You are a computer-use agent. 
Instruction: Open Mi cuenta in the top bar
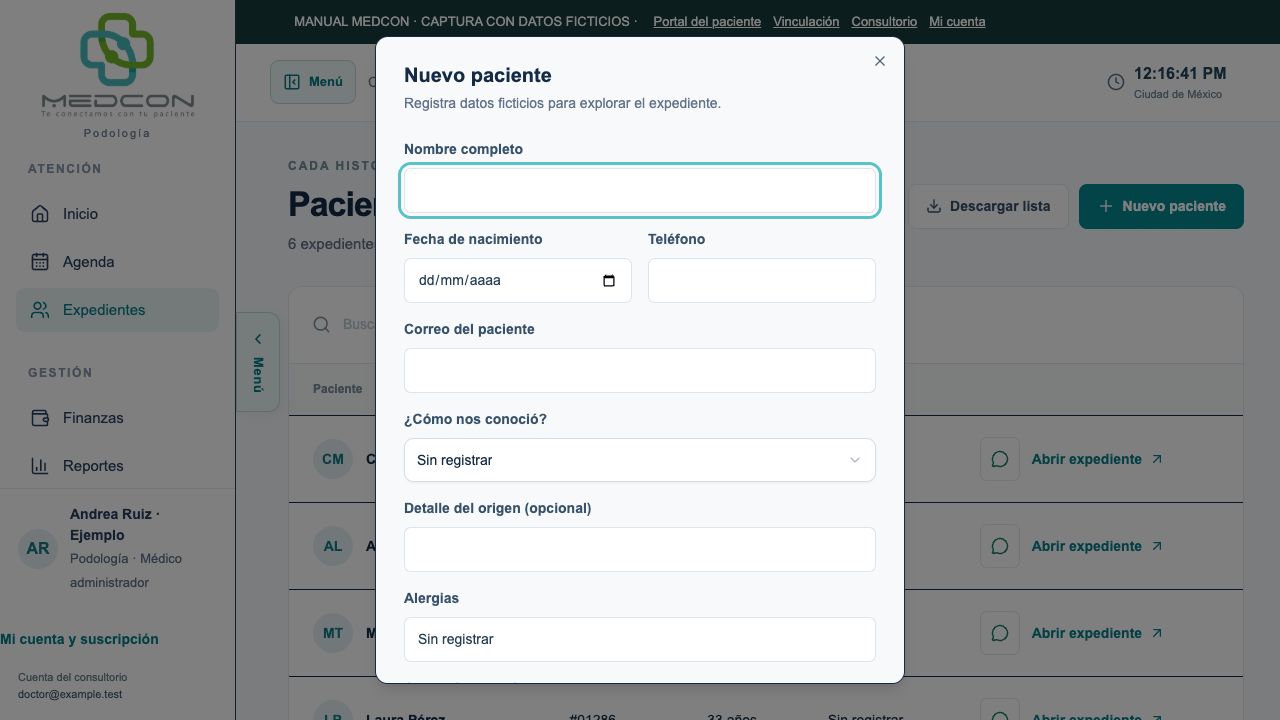pyautogui.click(x=957, y=21)
